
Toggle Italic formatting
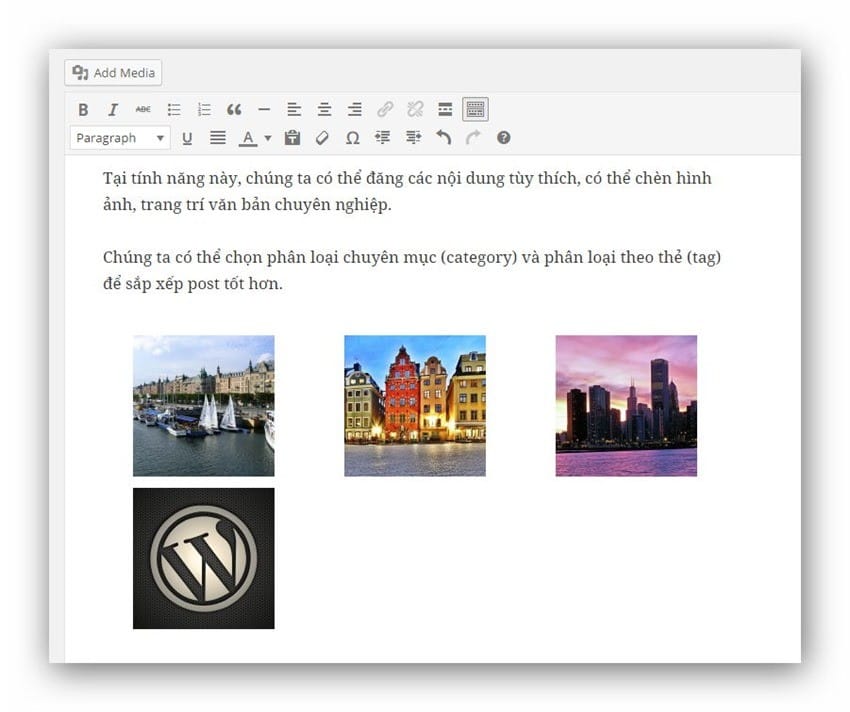pyautogui.click(x=113, y=110)
